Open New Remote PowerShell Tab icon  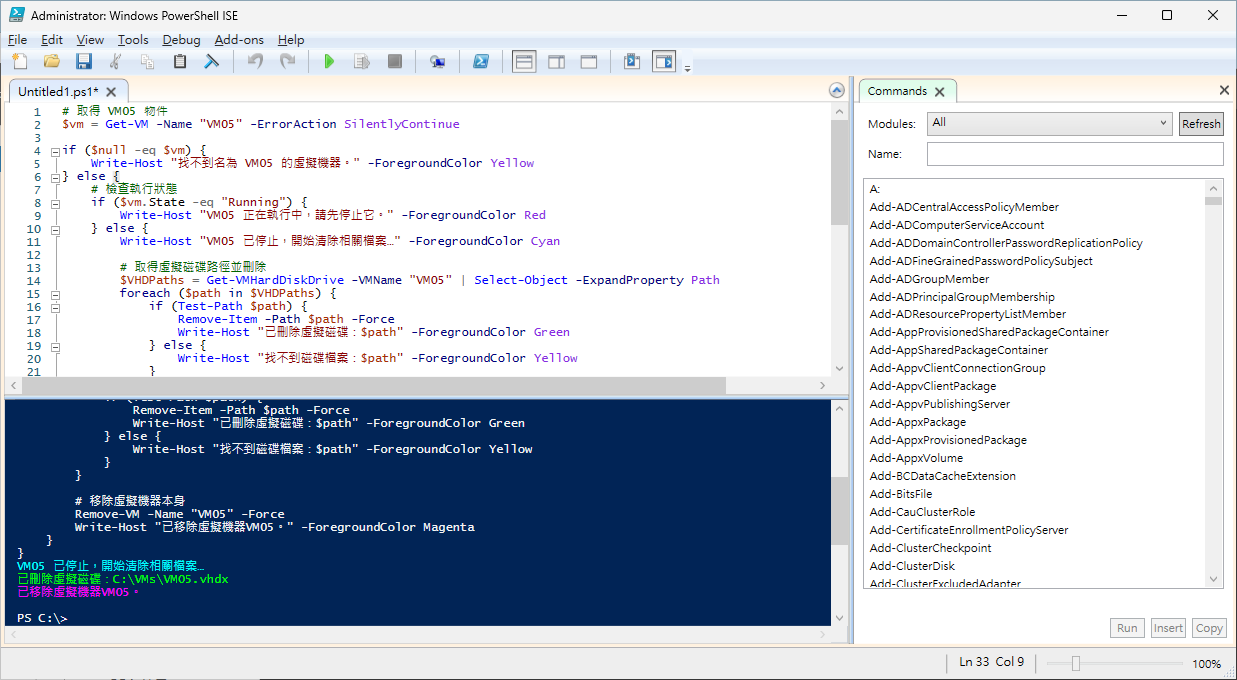(437, 62)
